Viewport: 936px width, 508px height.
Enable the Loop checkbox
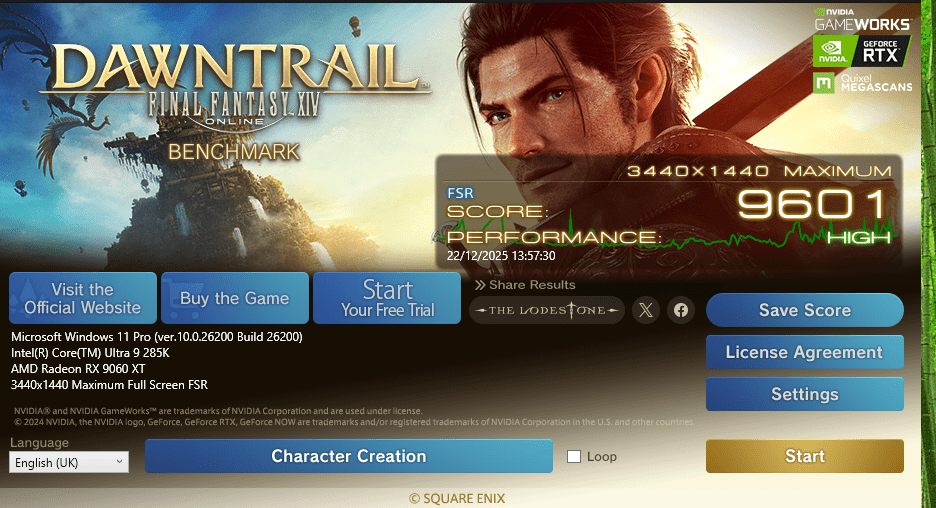[574, 457]
